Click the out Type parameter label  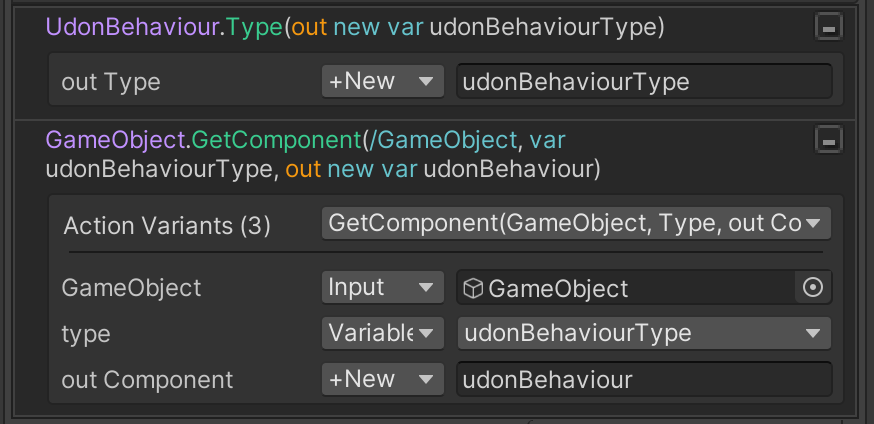[x=111, y=82]
